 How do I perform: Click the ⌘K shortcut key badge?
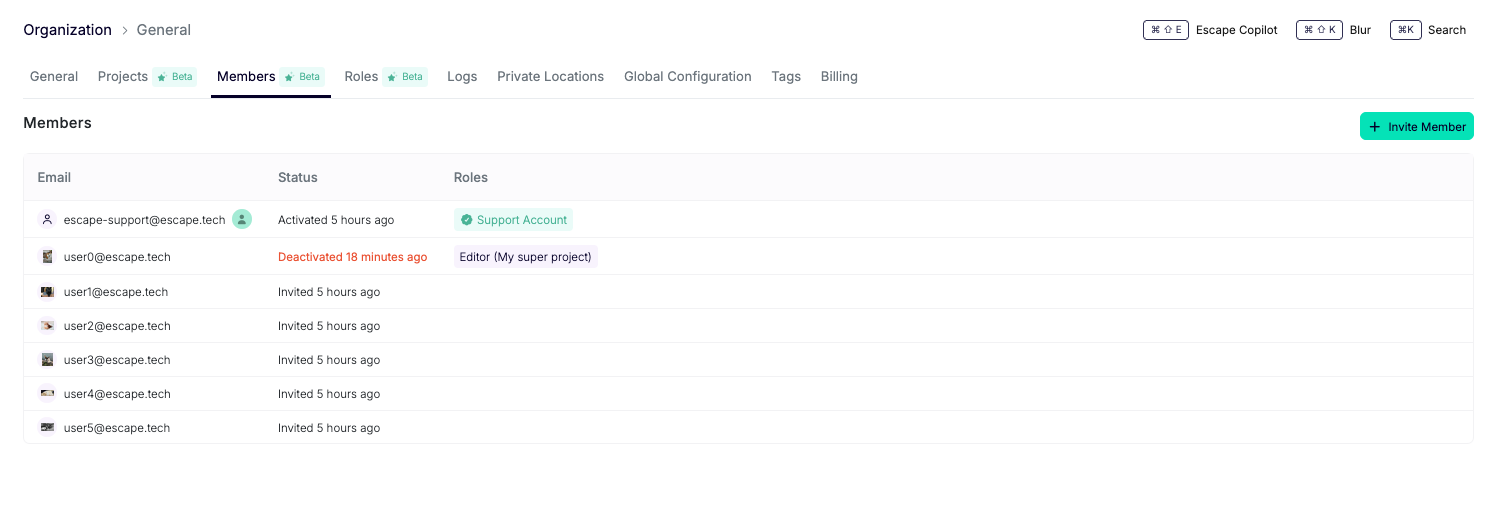point(1405,30)
